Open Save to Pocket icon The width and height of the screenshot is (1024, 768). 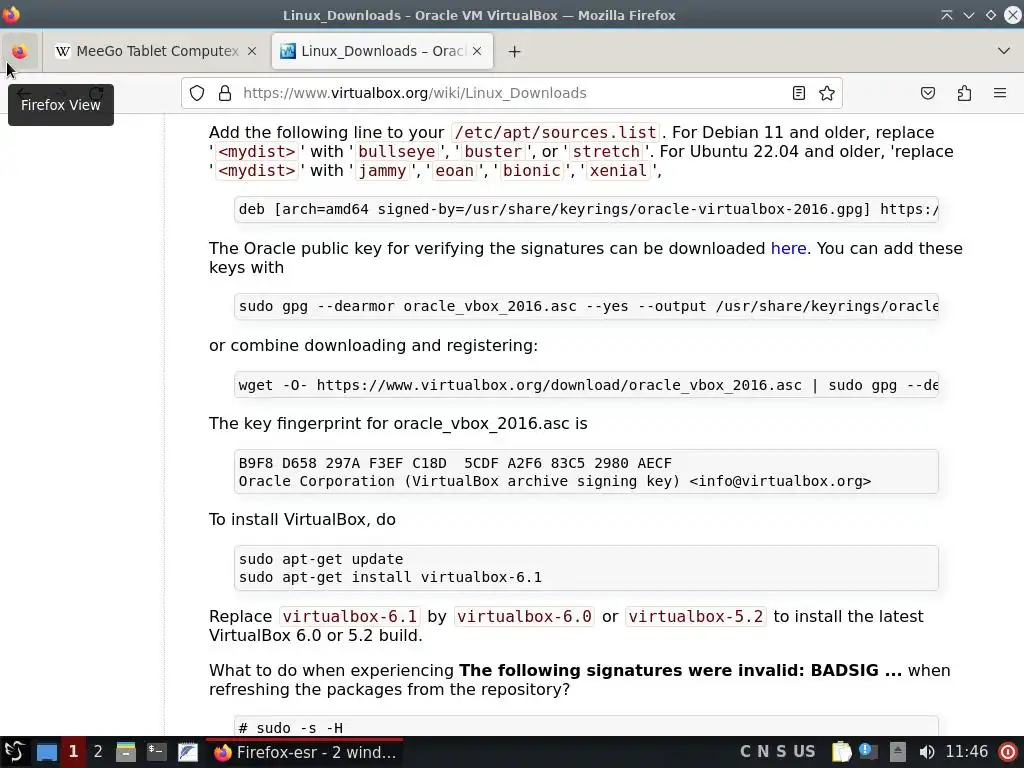927,93
